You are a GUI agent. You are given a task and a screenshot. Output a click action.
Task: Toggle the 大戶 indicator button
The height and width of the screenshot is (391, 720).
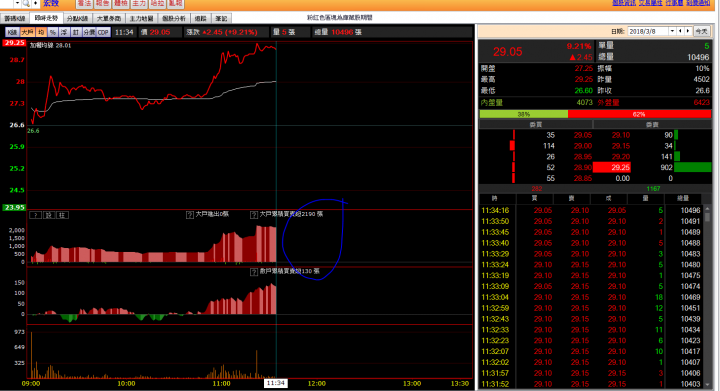[28, 32]
